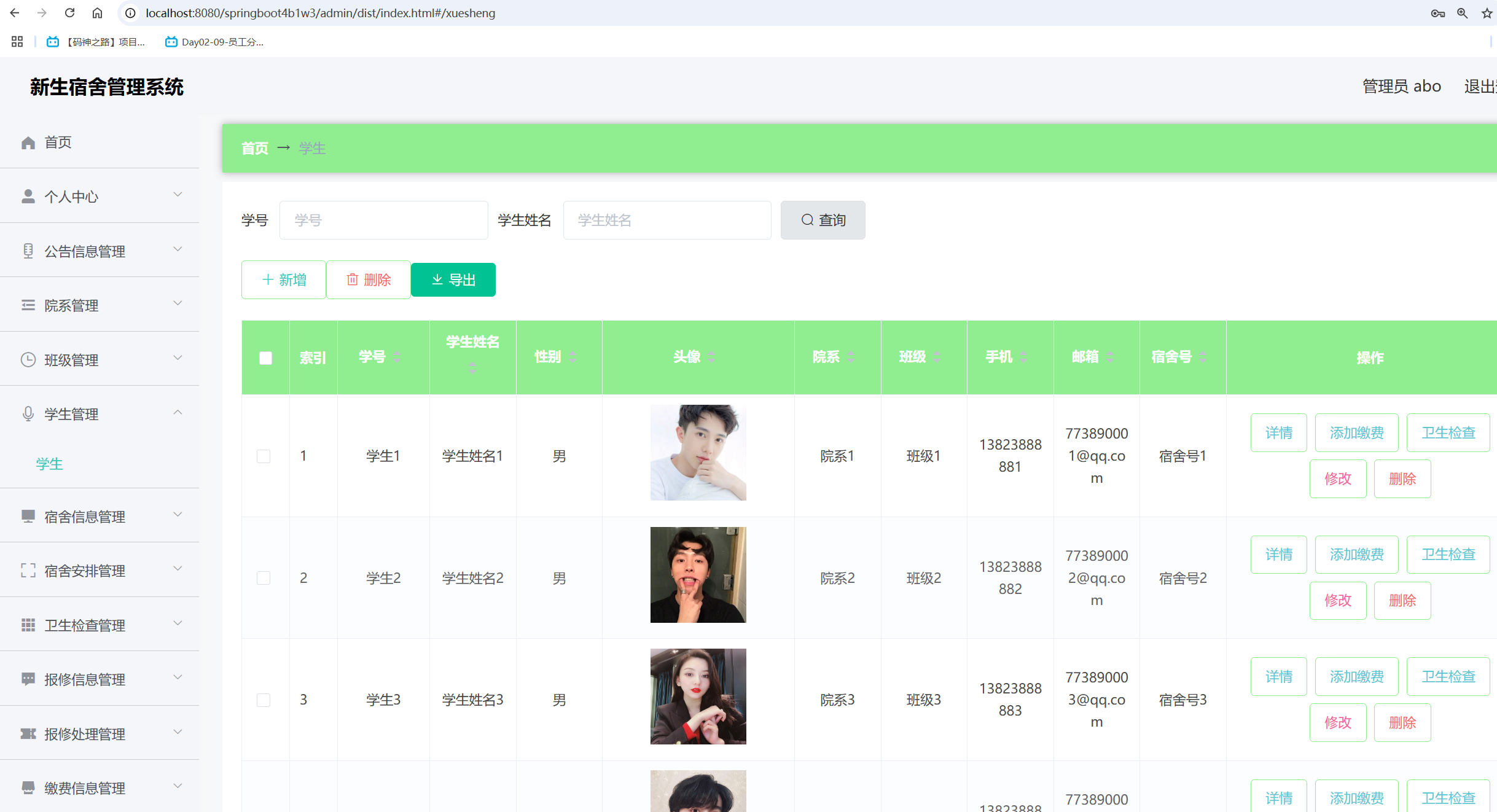Viewport: 1497px width, 812px height.
Task: Click the browser reload icon
Action: coord(69,13)
